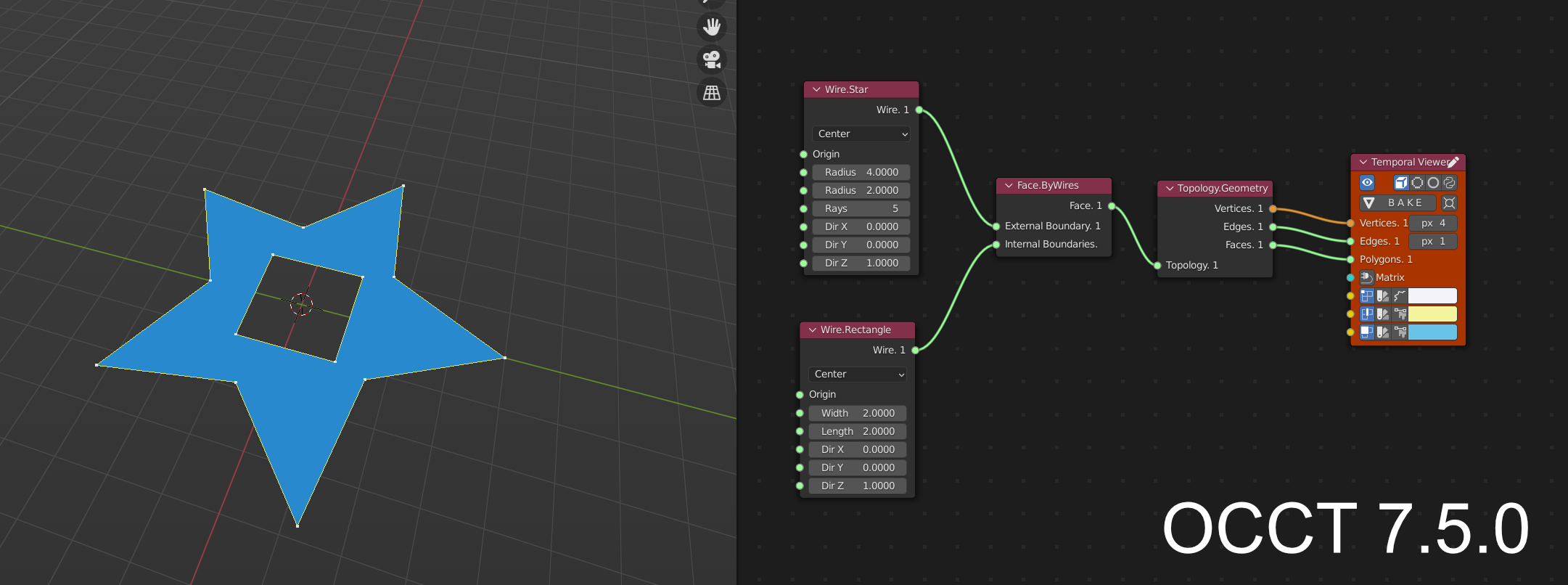The image size is (1568, 585).
Task: Edit the Length 2.0000 field
Action: click(858, 431)
